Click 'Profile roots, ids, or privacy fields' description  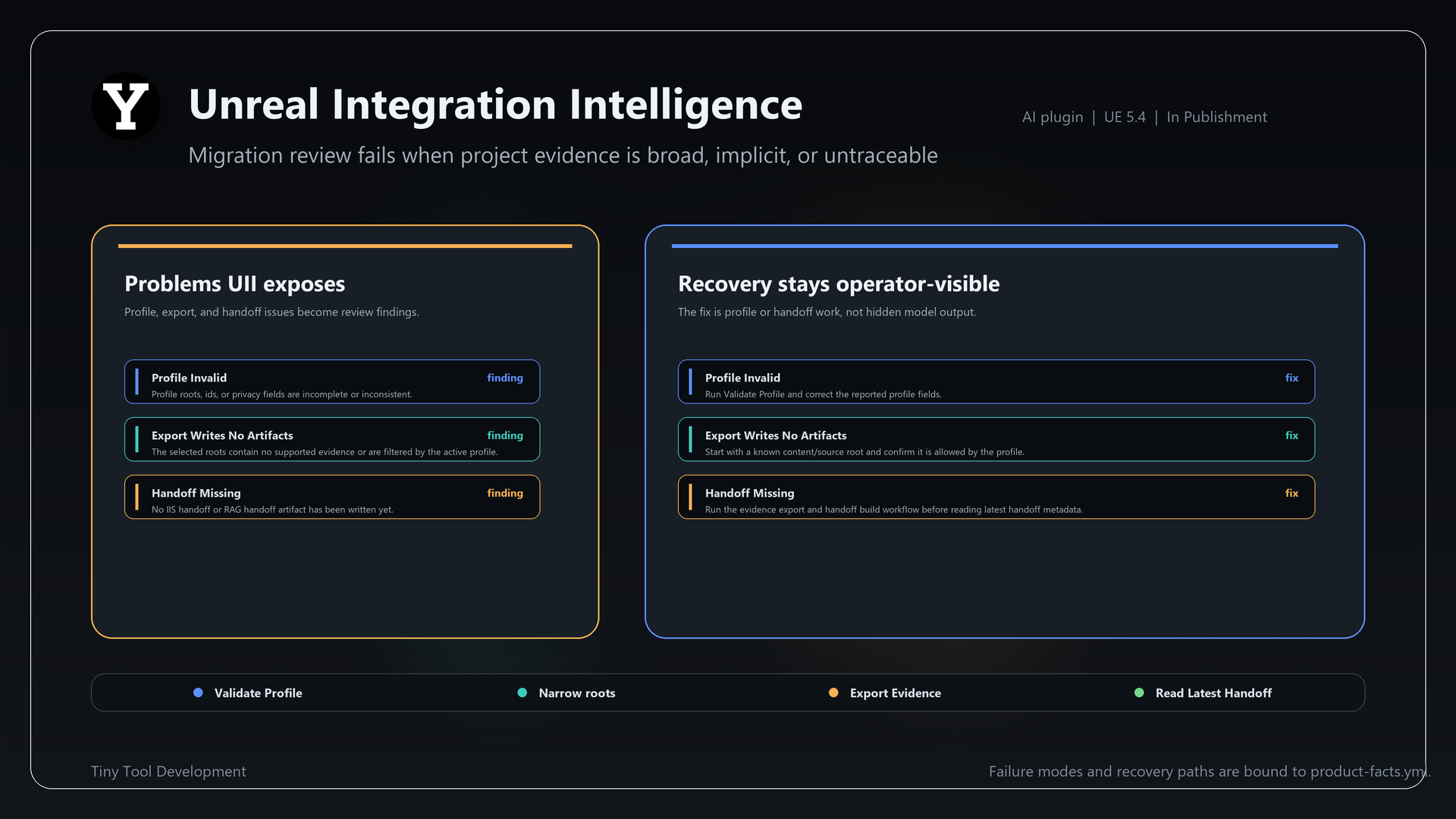282,394
